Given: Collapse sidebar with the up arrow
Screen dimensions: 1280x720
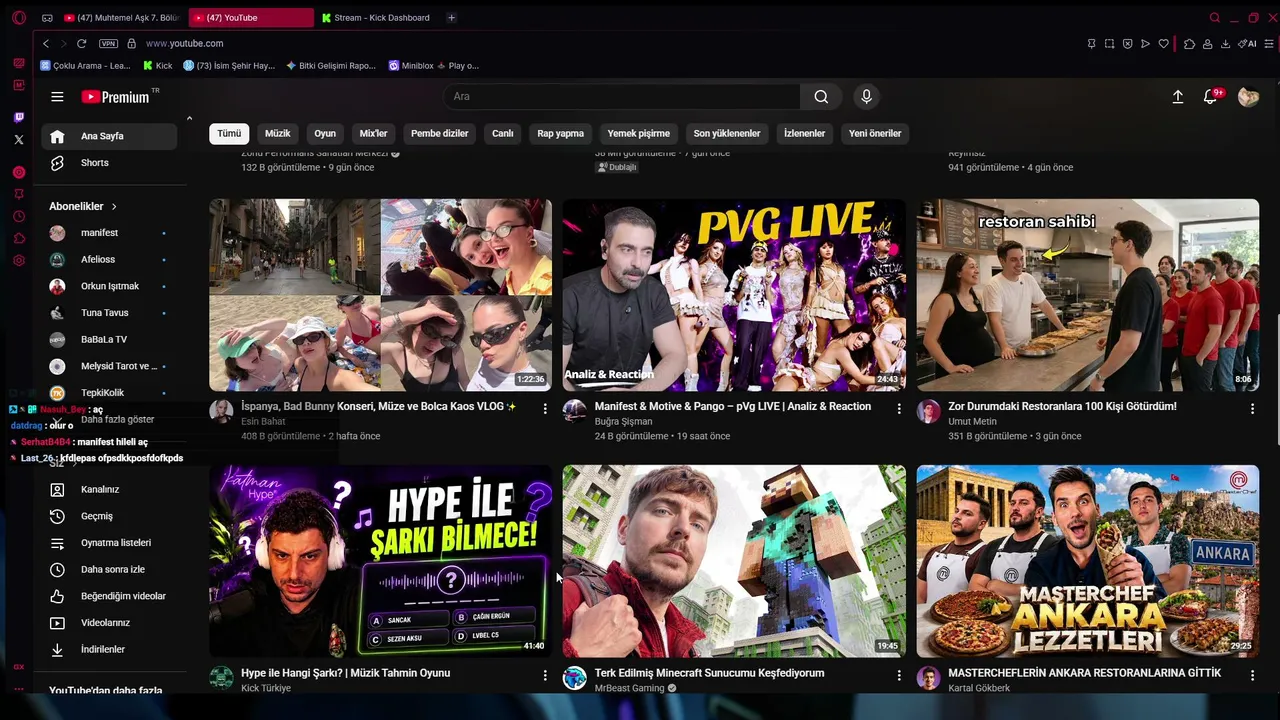Looking at the screenshot, I should tap(189, 119).
